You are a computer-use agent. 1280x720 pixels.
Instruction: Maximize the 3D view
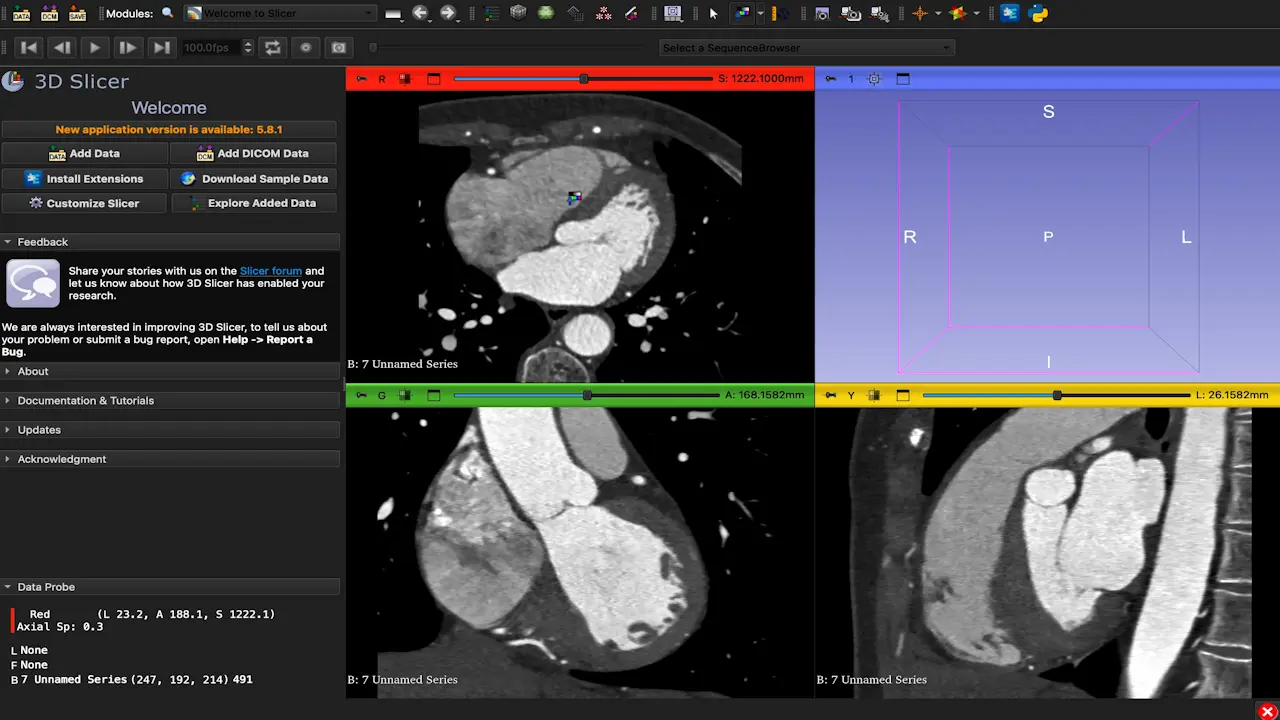point(903,79)
